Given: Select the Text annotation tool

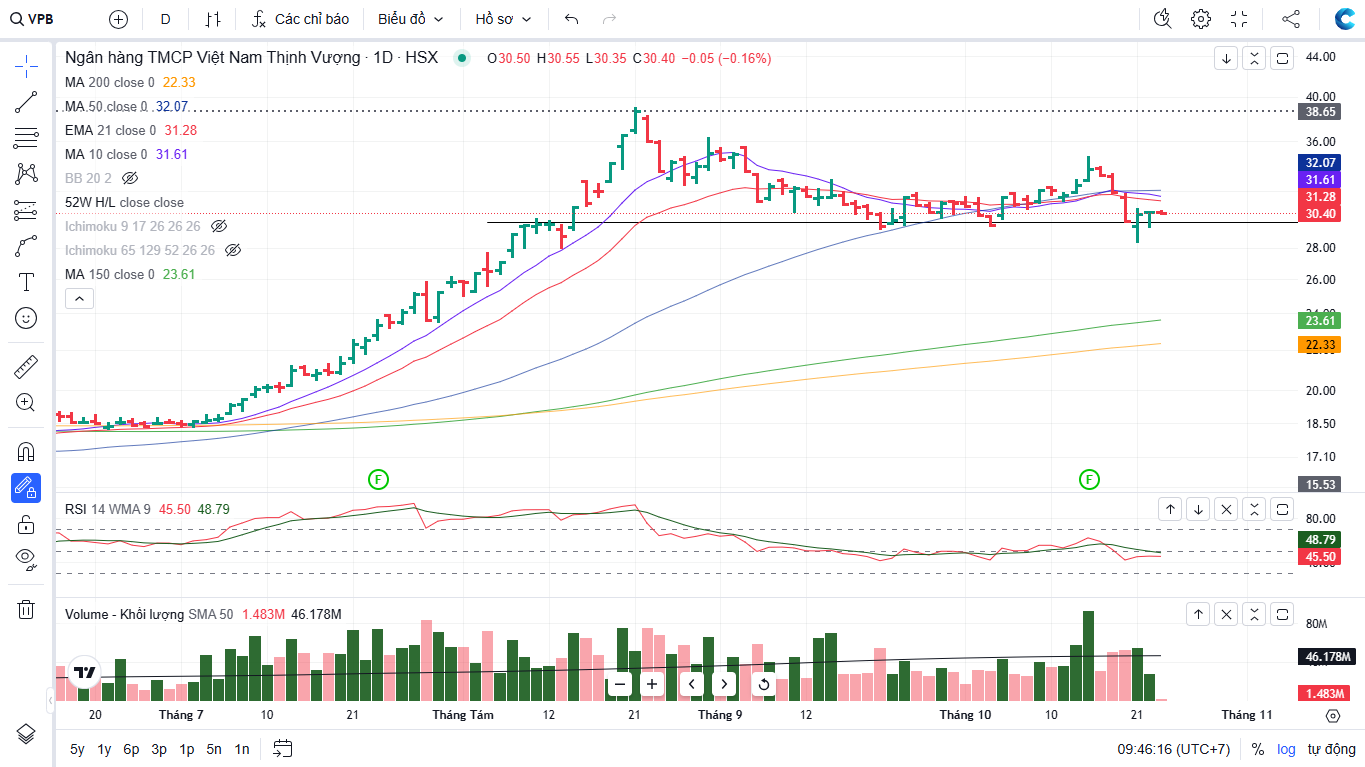Looking at the screenshot, I should [26, 282].
